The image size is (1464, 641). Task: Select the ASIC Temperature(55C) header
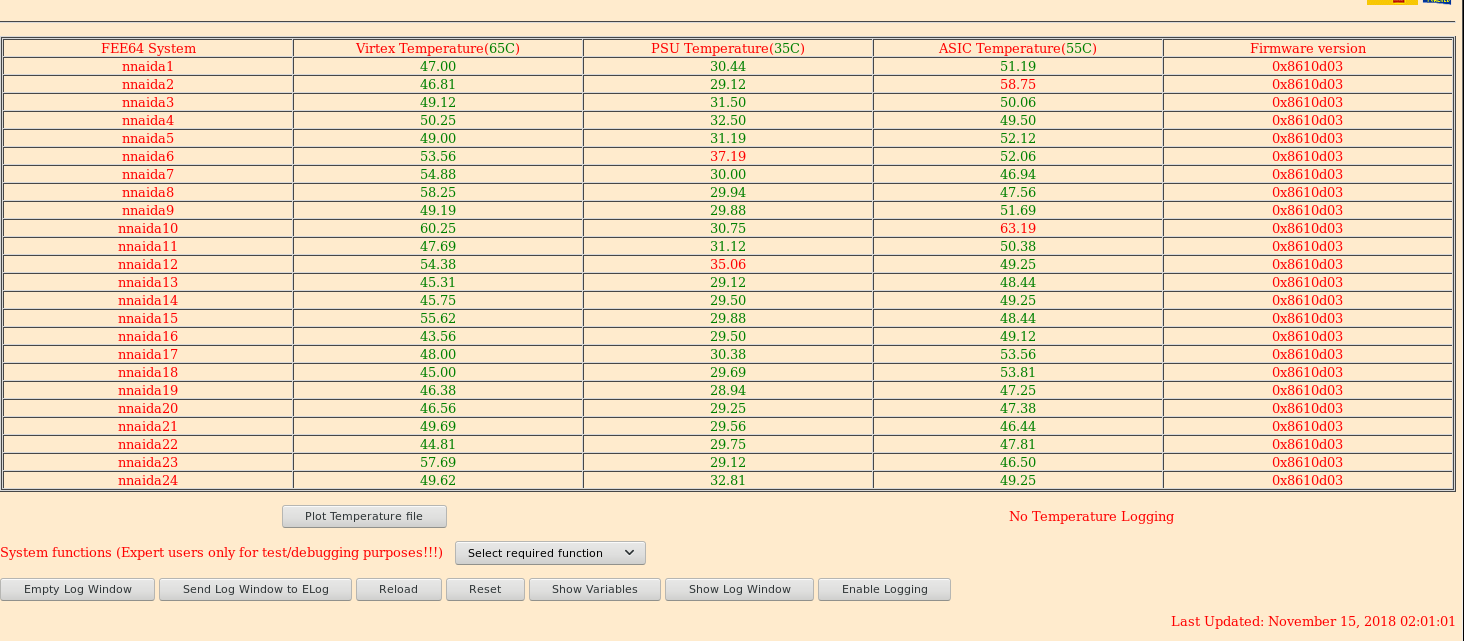(1018, 48)
